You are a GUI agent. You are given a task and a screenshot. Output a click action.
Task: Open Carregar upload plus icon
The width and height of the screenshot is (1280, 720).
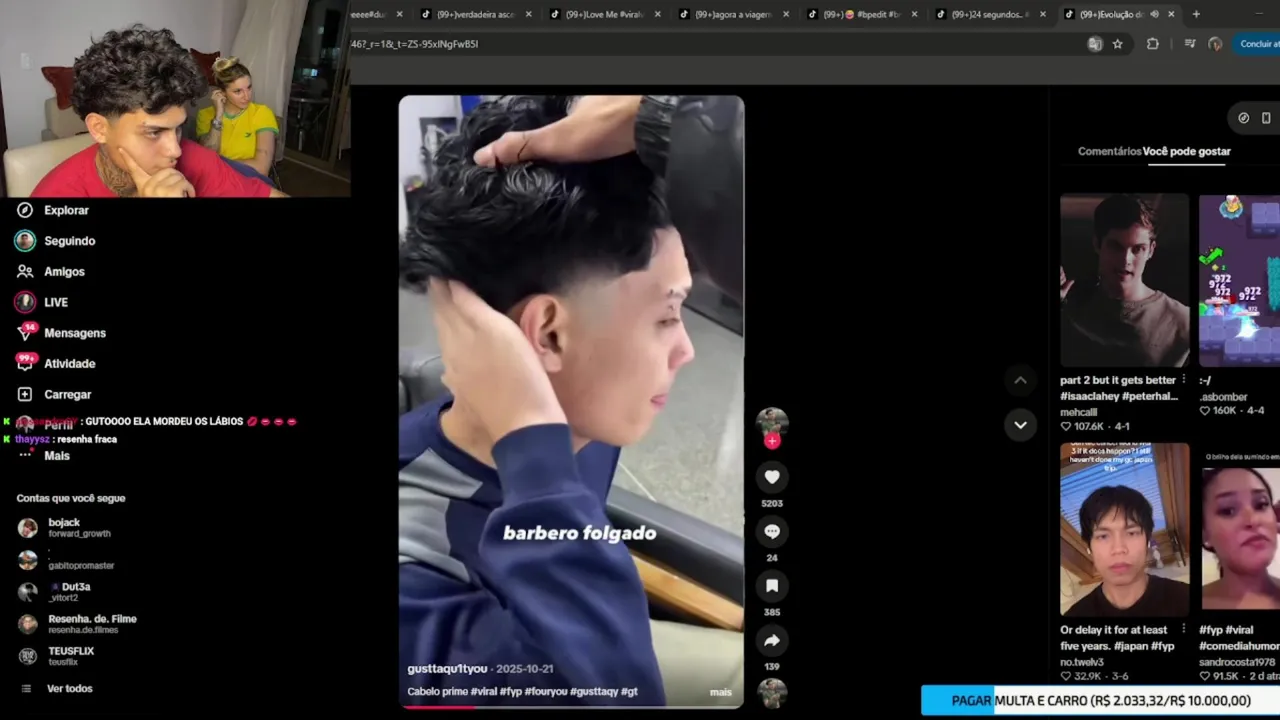pyautogui.click(x=25, y=394)
